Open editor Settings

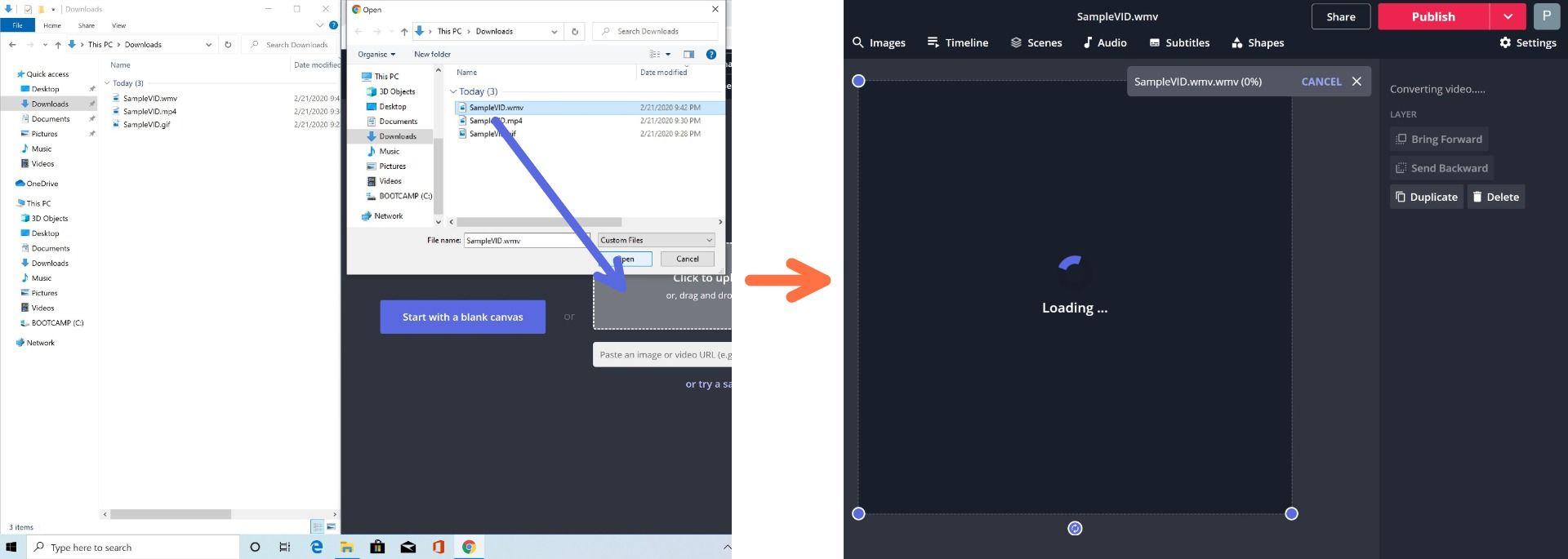pyautogui.click(x=1528, y=42)
